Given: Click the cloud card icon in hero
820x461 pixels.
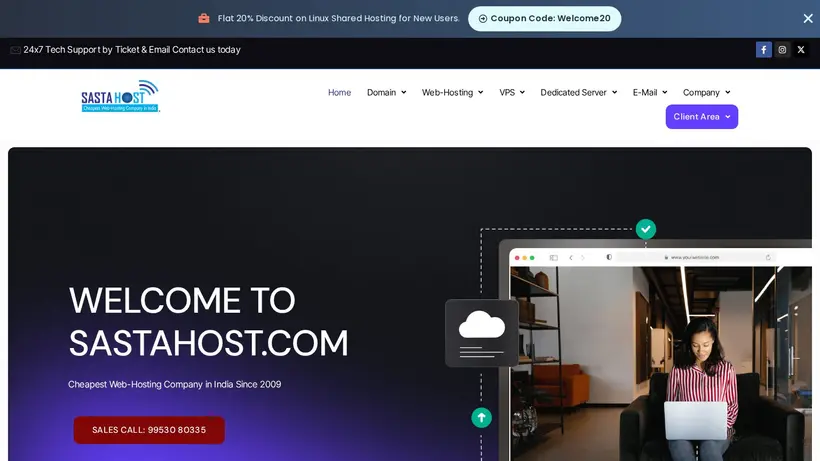Looking at the screenshot, I should (x=482, y=333).
